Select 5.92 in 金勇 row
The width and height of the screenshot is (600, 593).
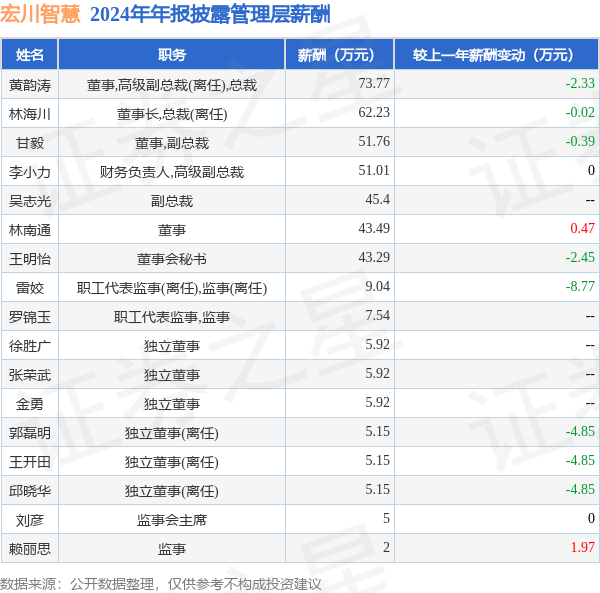point(377,402)
